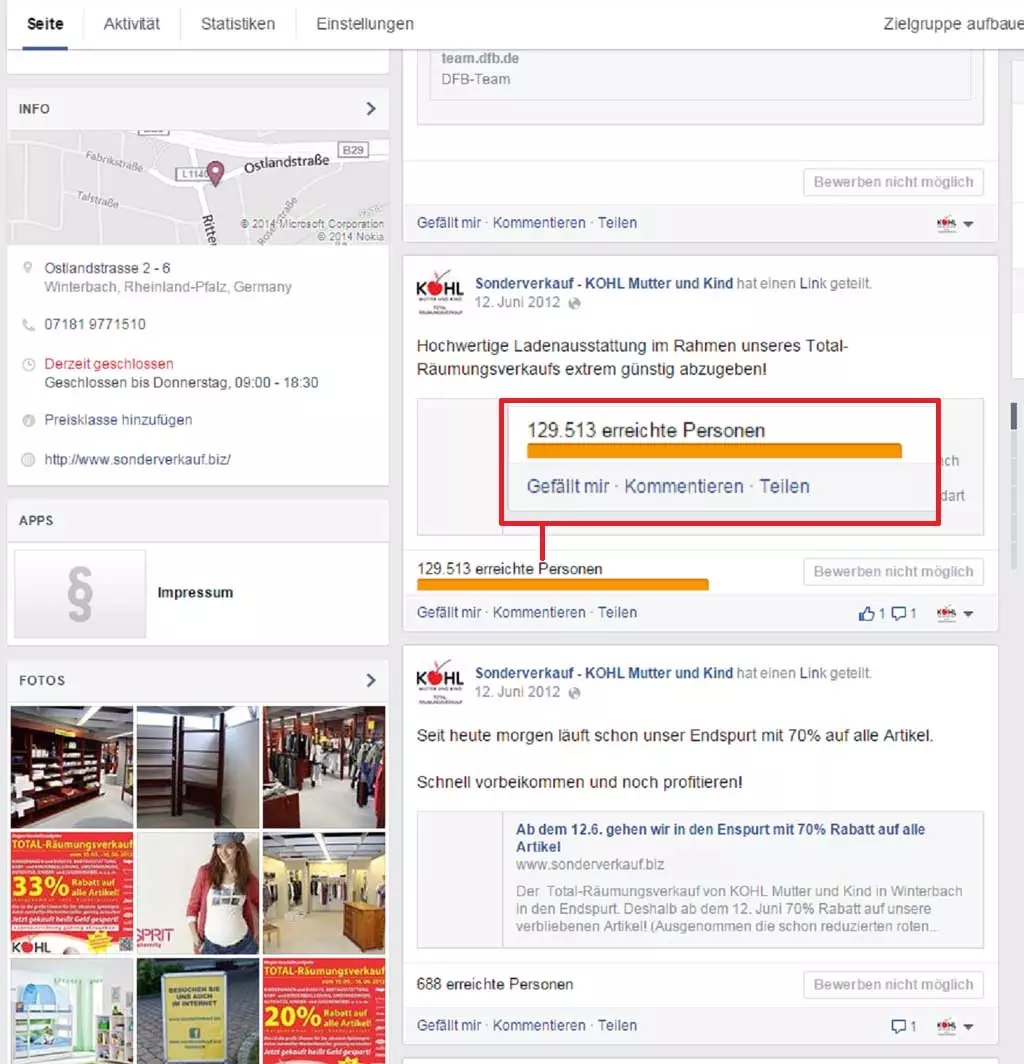1024x1064 pixels.
Task: Click the comment bubble icon beside the like count
Action: click(x=898, y=613)
